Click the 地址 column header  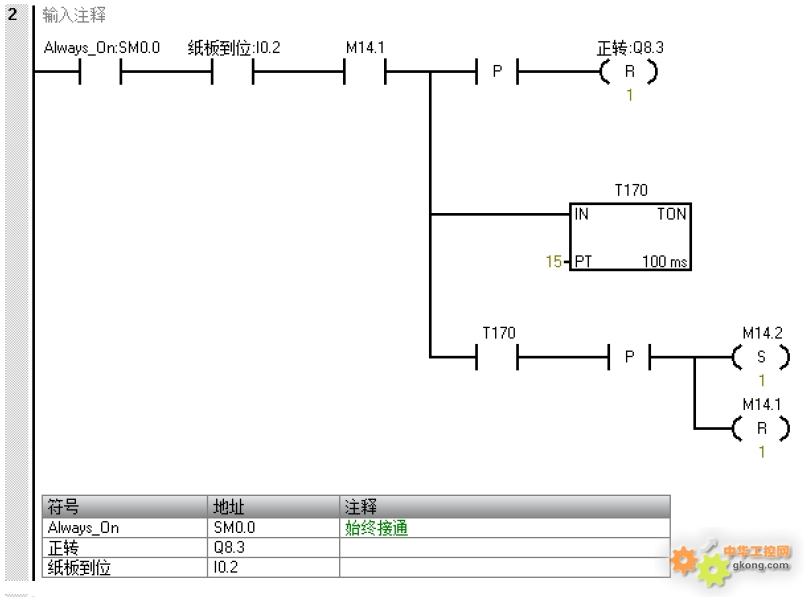[x=274, y=507]
